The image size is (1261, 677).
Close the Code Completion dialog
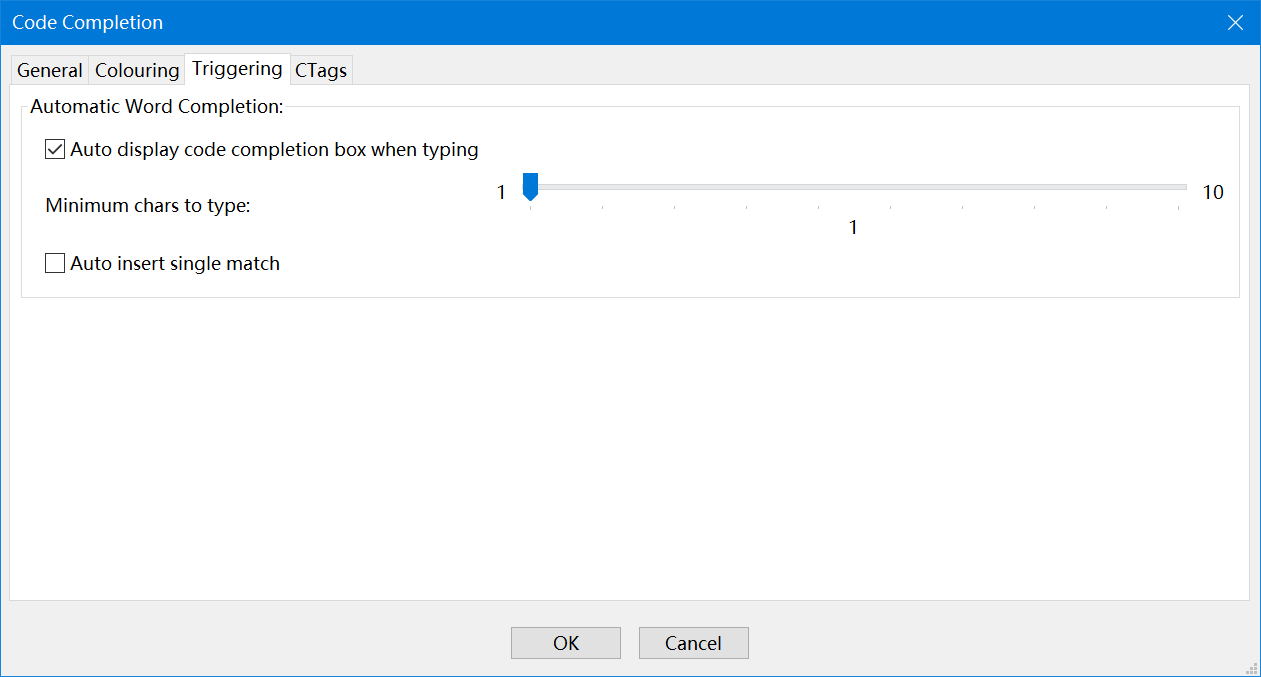click(x=1236, y=22)
